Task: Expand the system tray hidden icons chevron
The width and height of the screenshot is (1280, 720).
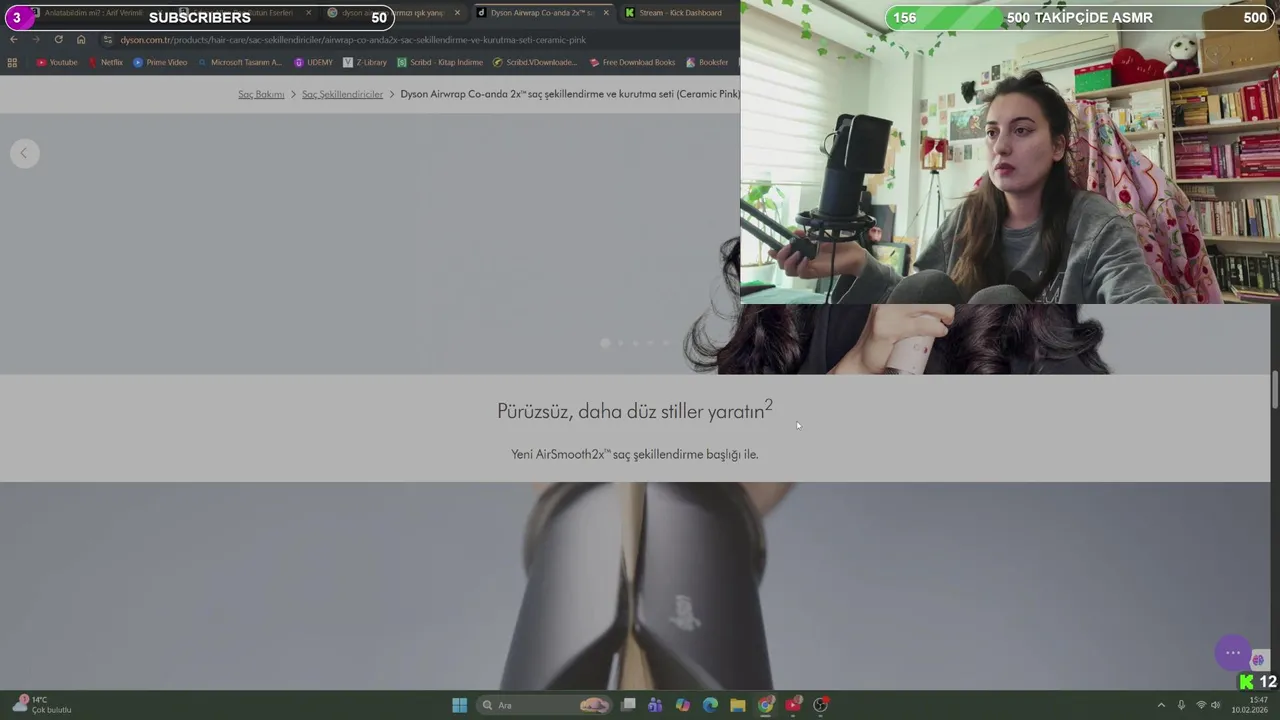Action: tap(1161, 705)
